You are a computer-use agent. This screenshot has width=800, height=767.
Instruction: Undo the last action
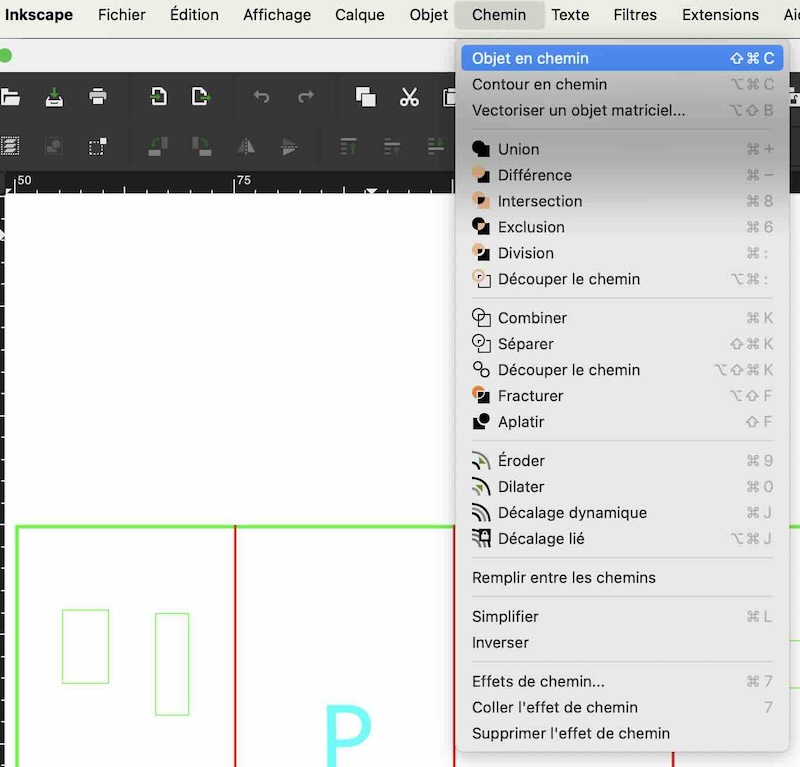(261, 96)
